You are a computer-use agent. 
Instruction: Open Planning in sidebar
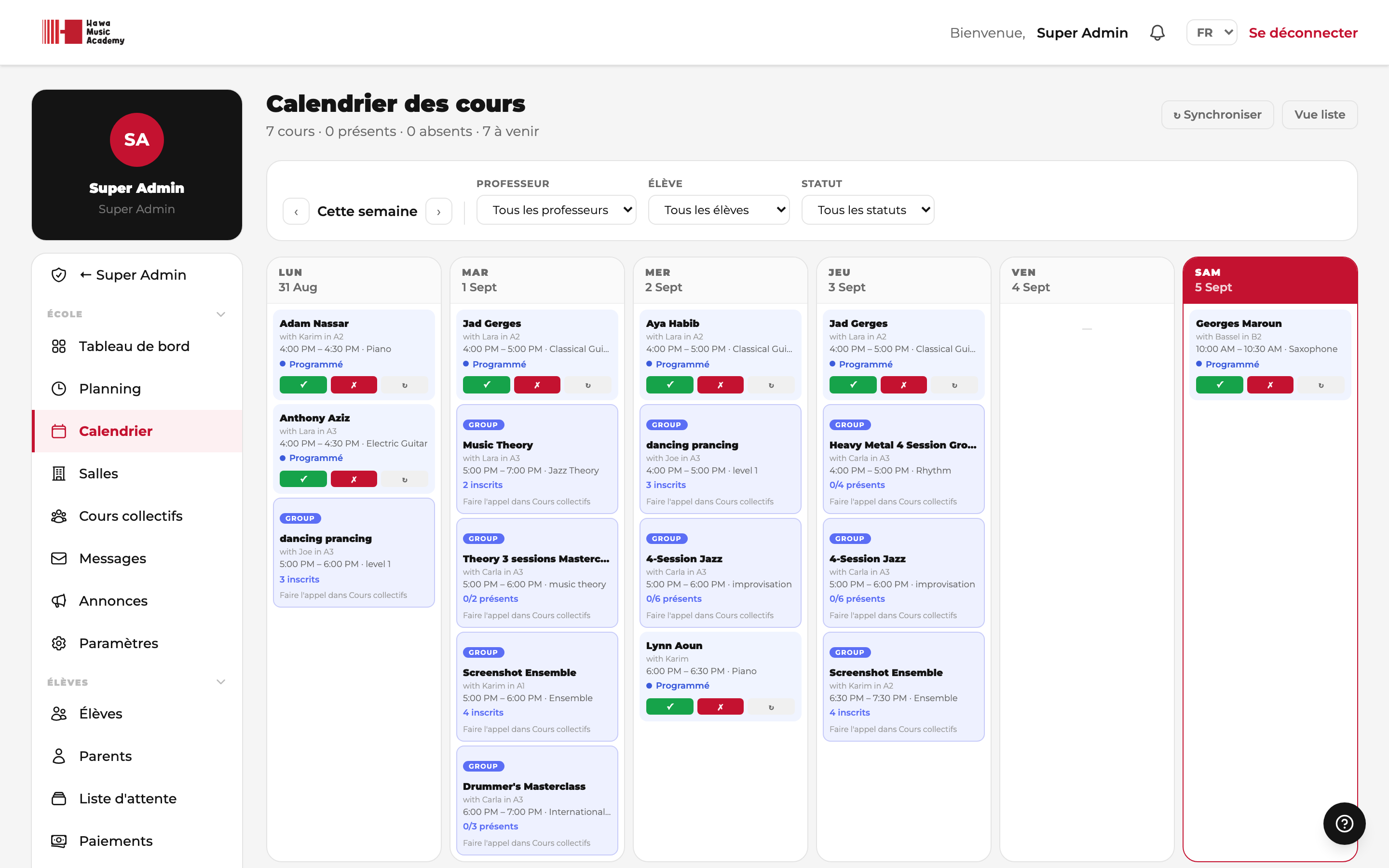pyautogui.click(x=136, y=389)
